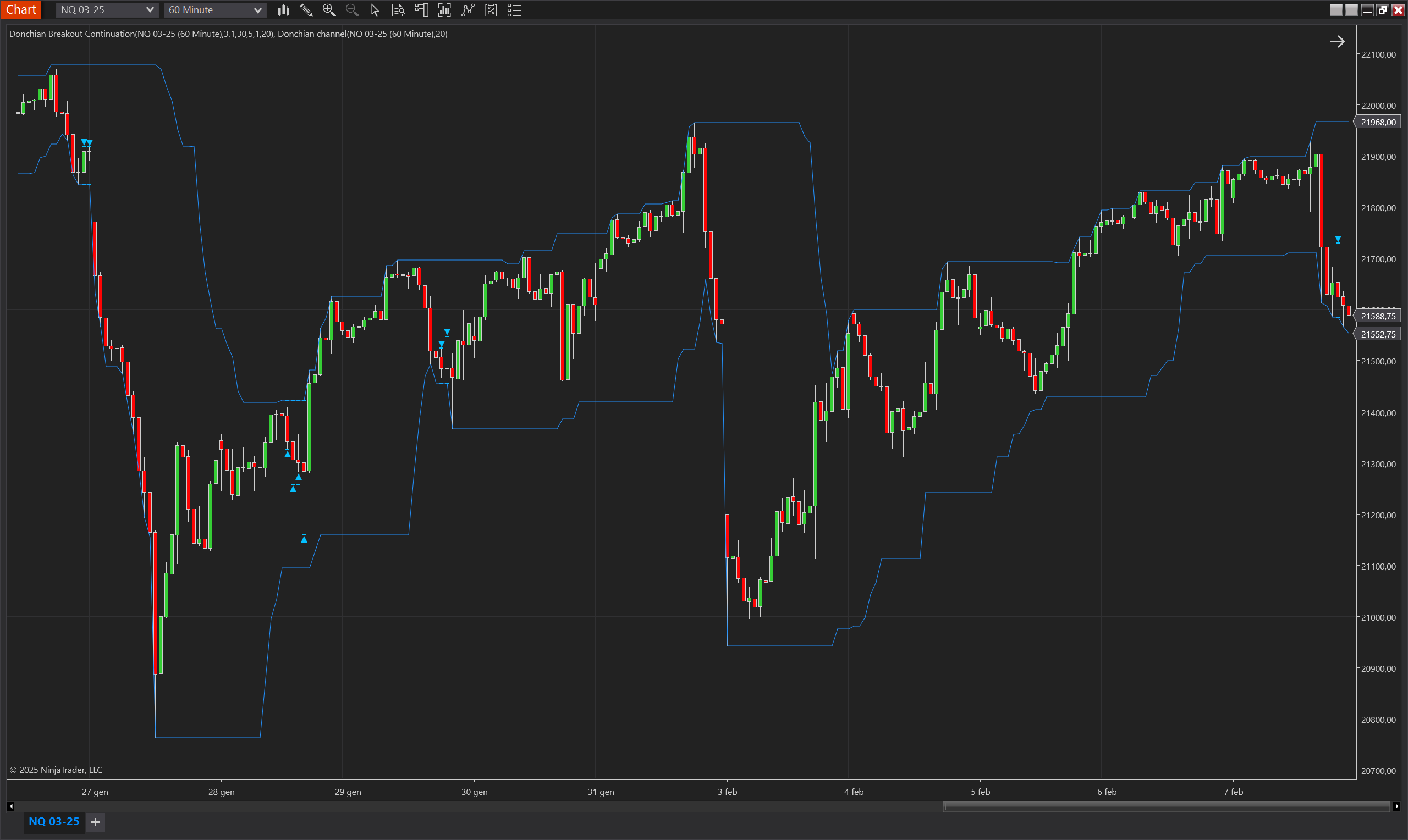Click the scrollbar right arrow
Image resolution: width=1408 pixels, height=840 pixels.
pyautogui.click(x=1396, y=806)
